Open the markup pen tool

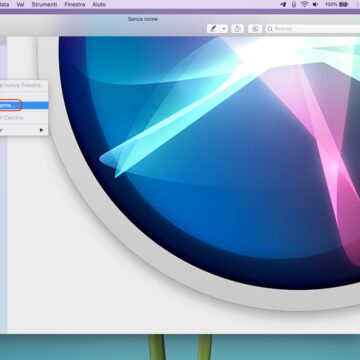pos(213,29)
